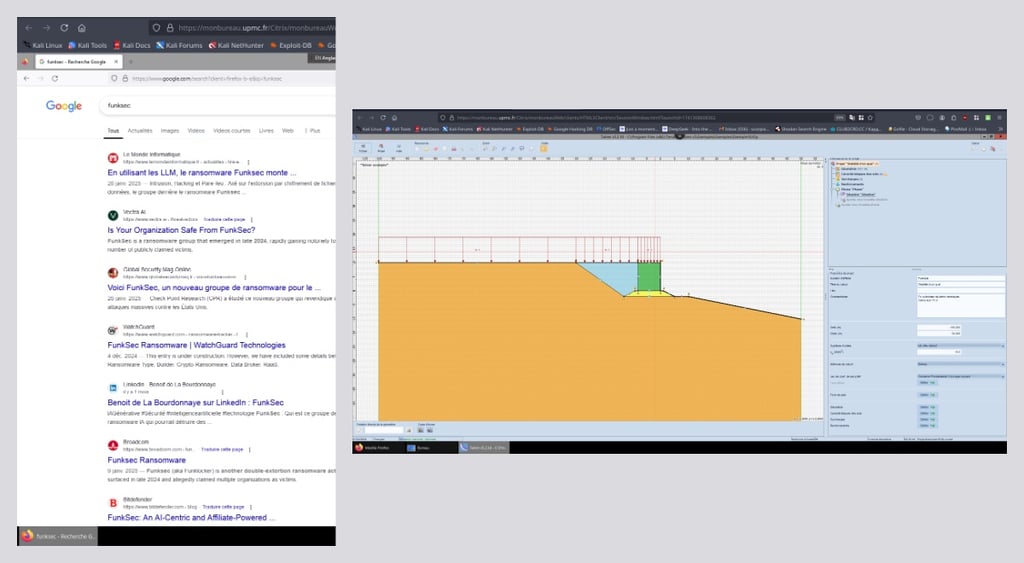Open 'FunkSec Ransomware | WatchGuard Technologies' result

pos(197,345)
